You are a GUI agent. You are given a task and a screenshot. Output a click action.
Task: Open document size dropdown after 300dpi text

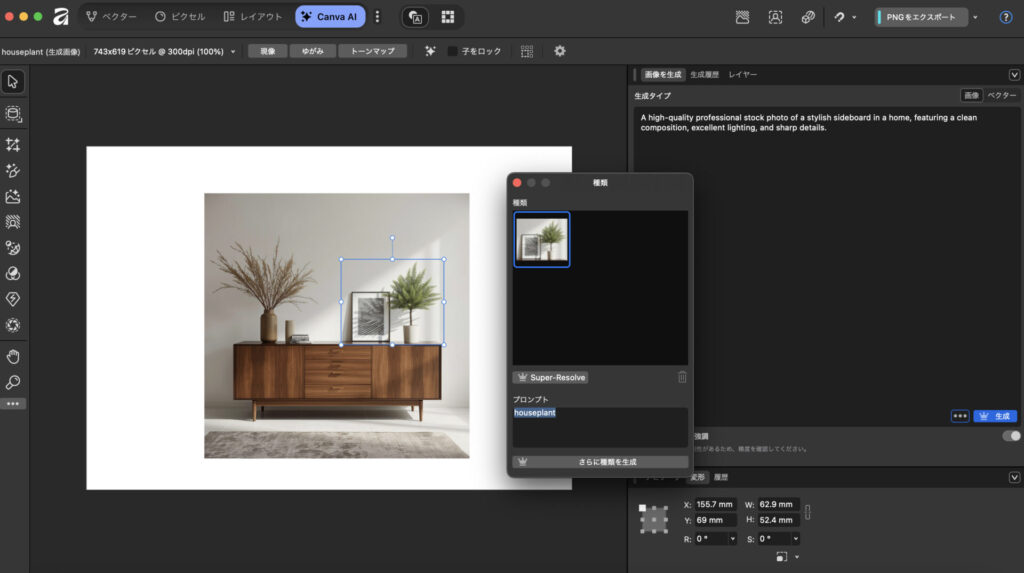(x=233, y=51)
